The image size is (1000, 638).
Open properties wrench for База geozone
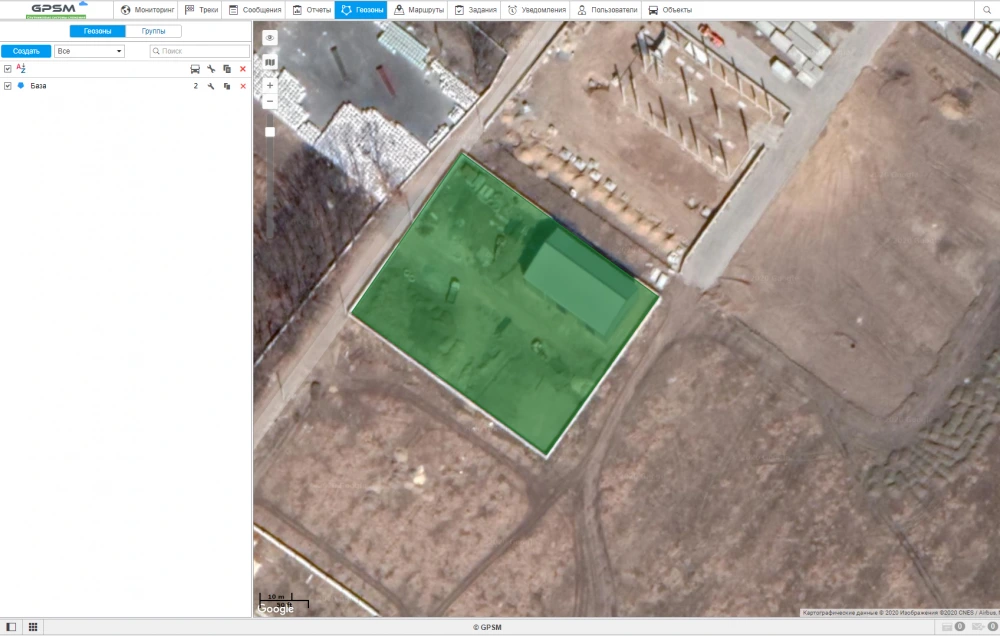coord(211,87)
